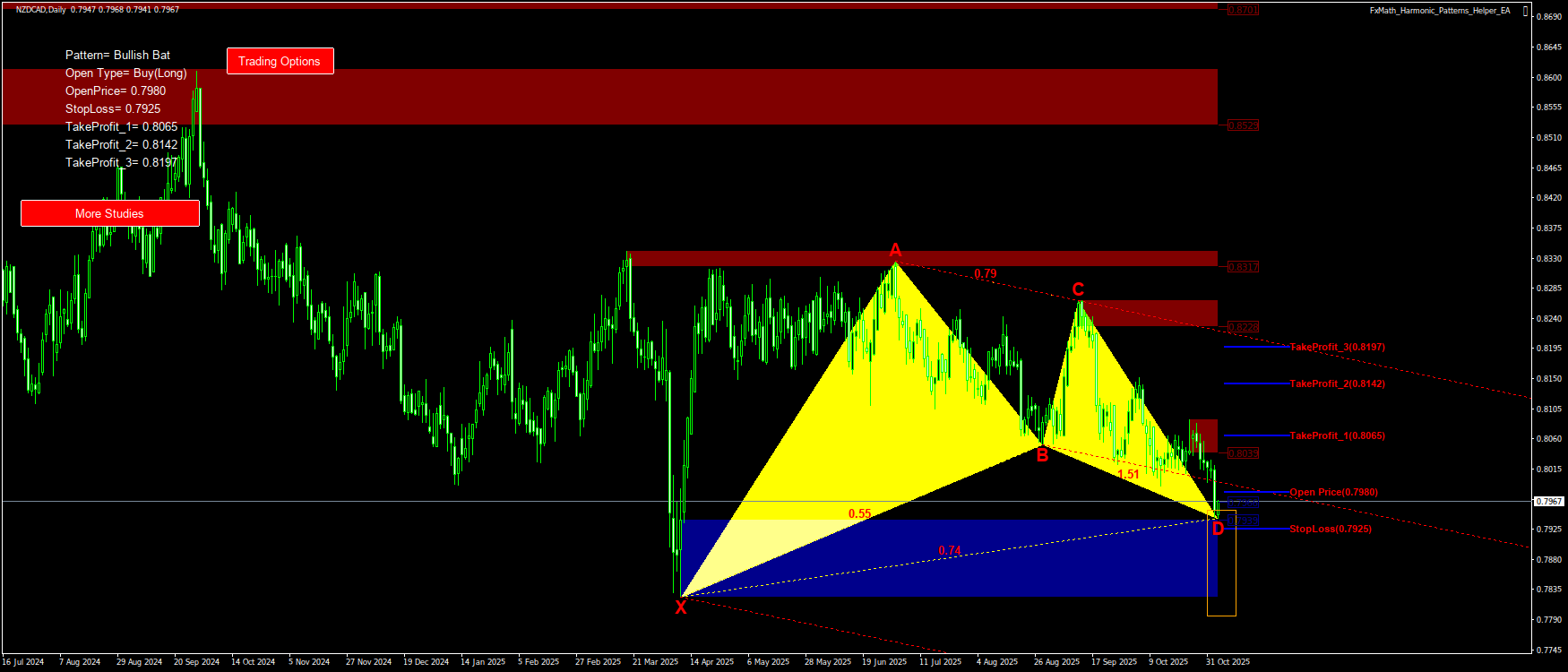
Task: Select pattern point A marker
Action: [895, 250]
